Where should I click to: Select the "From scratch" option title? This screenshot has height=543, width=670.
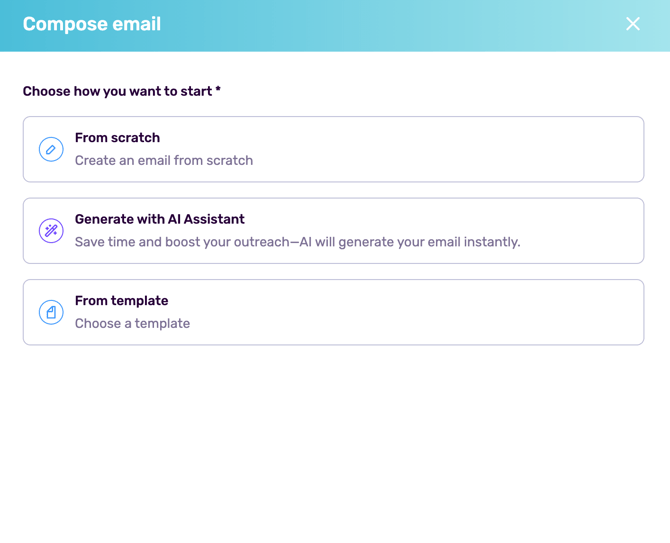117,138
